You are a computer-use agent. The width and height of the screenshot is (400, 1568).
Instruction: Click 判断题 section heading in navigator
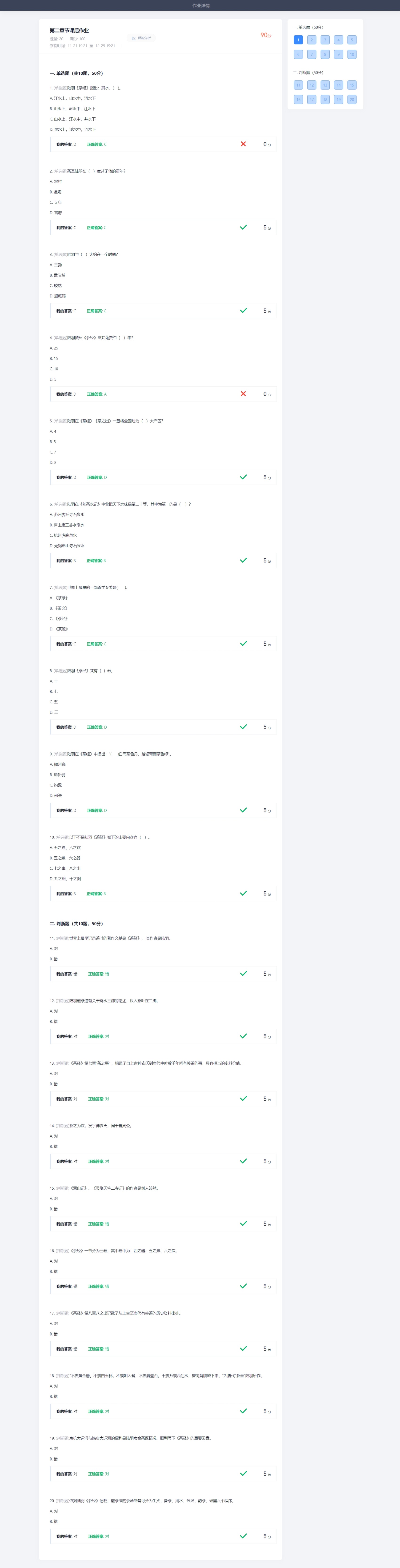308,72
